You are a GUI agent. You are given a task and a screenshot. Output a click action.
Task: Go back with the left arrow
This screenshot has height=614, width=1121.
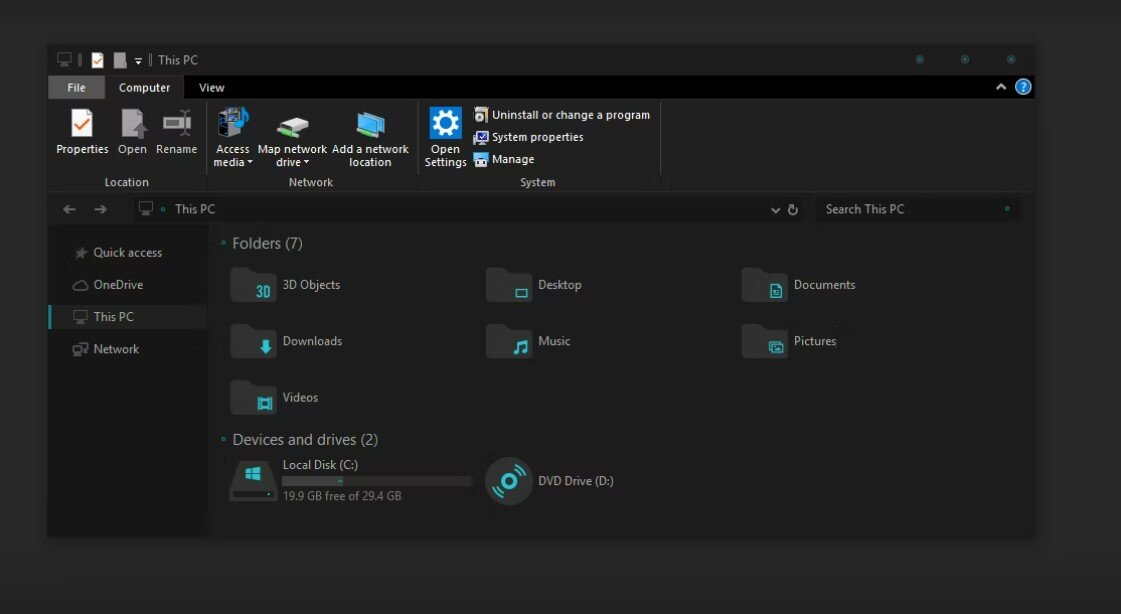69,209
